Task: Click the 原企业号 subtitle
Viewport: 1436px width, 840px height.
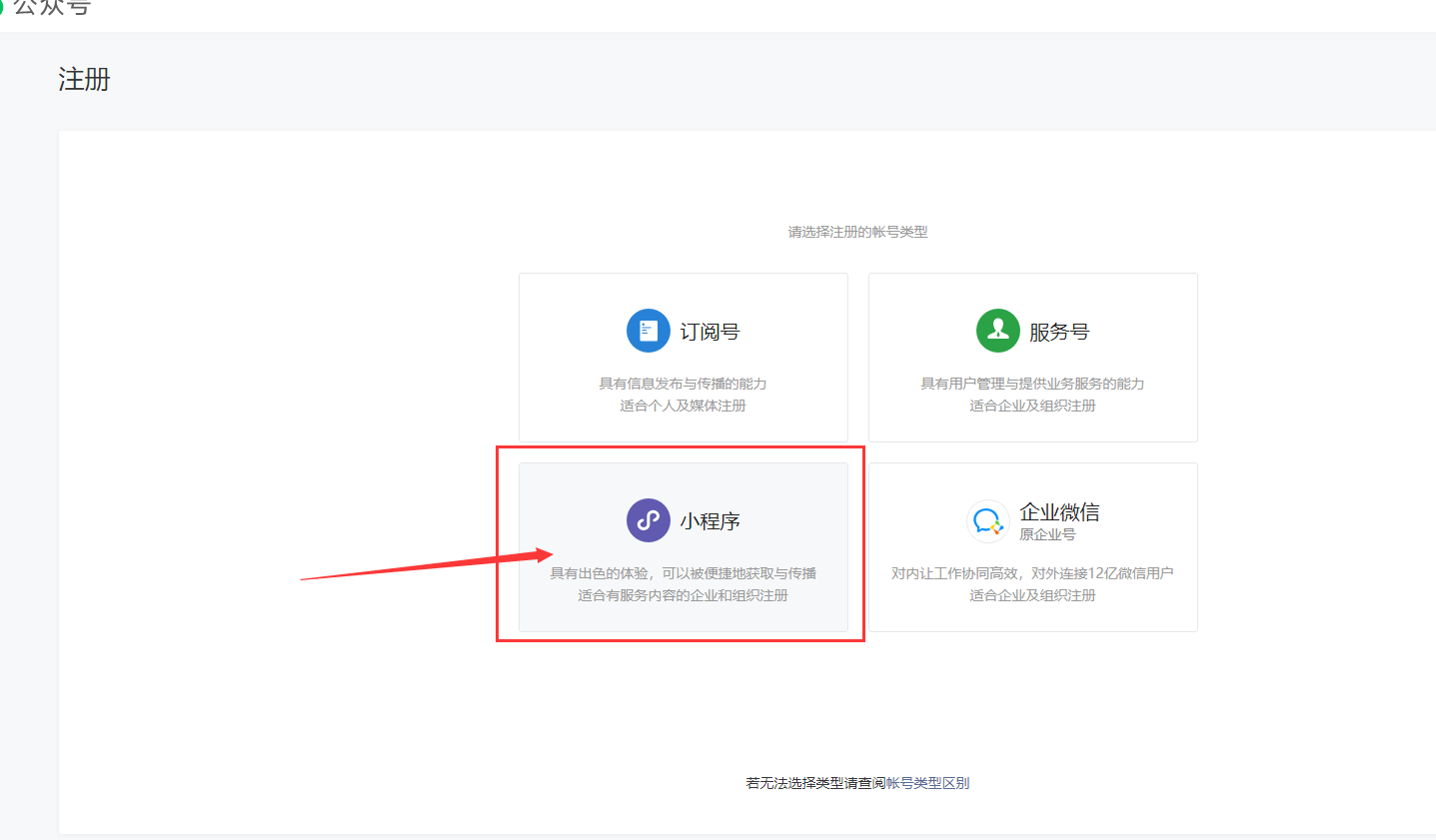Action: 1047,534
